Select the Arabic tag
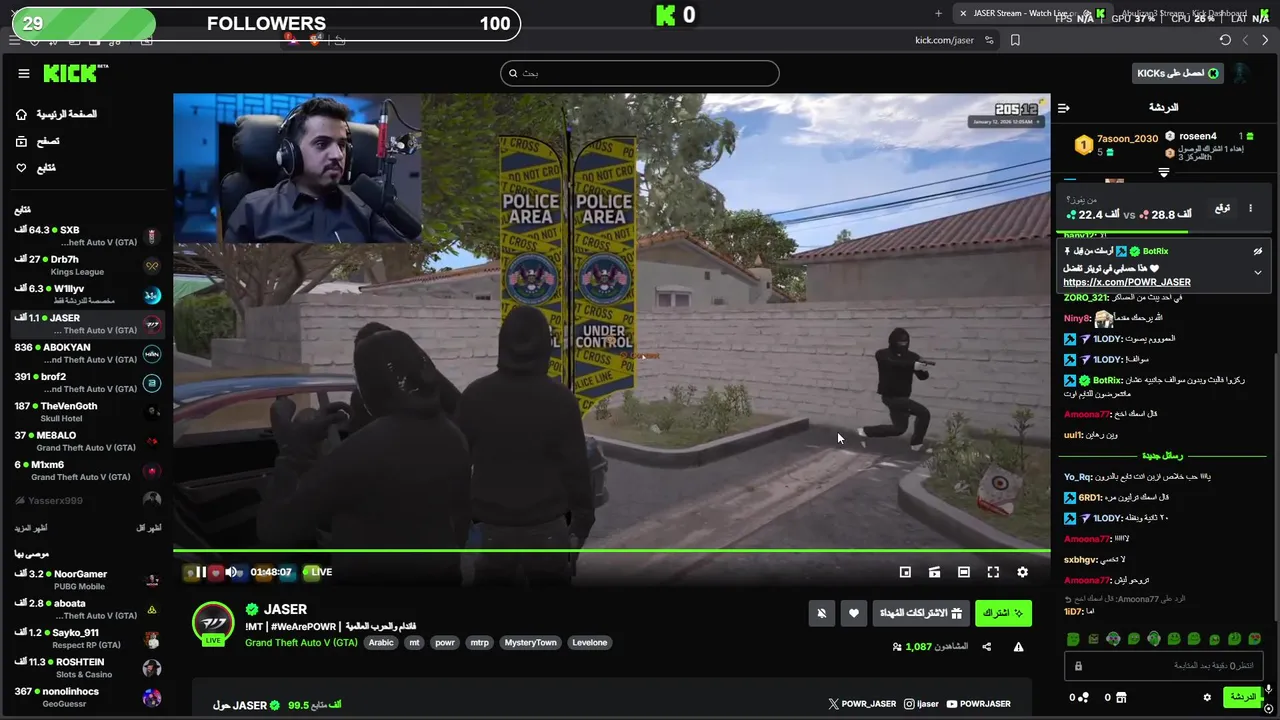 coord(381,642)
